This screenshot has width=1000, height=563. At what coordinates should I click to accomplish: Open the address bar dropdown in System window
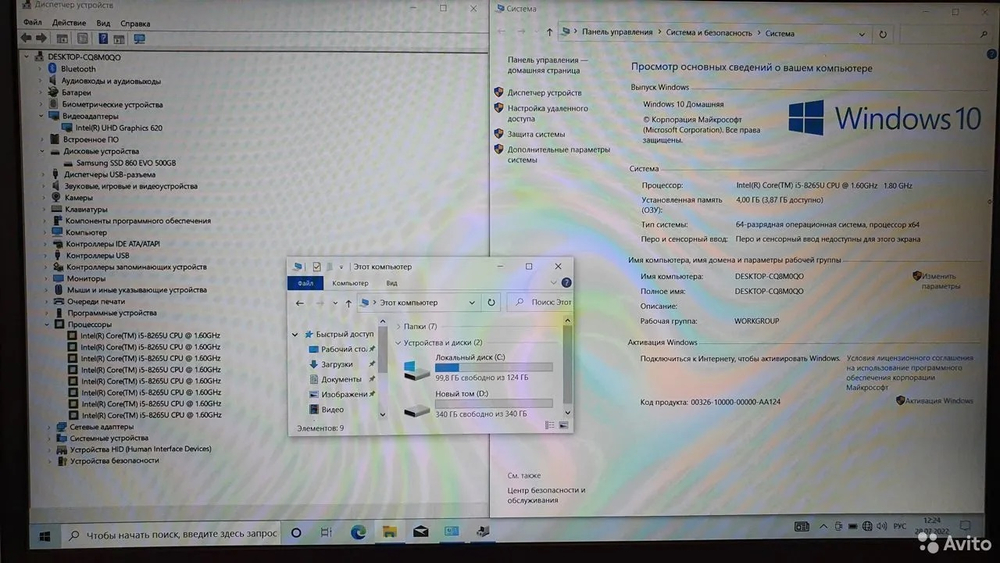click(862, 34)
